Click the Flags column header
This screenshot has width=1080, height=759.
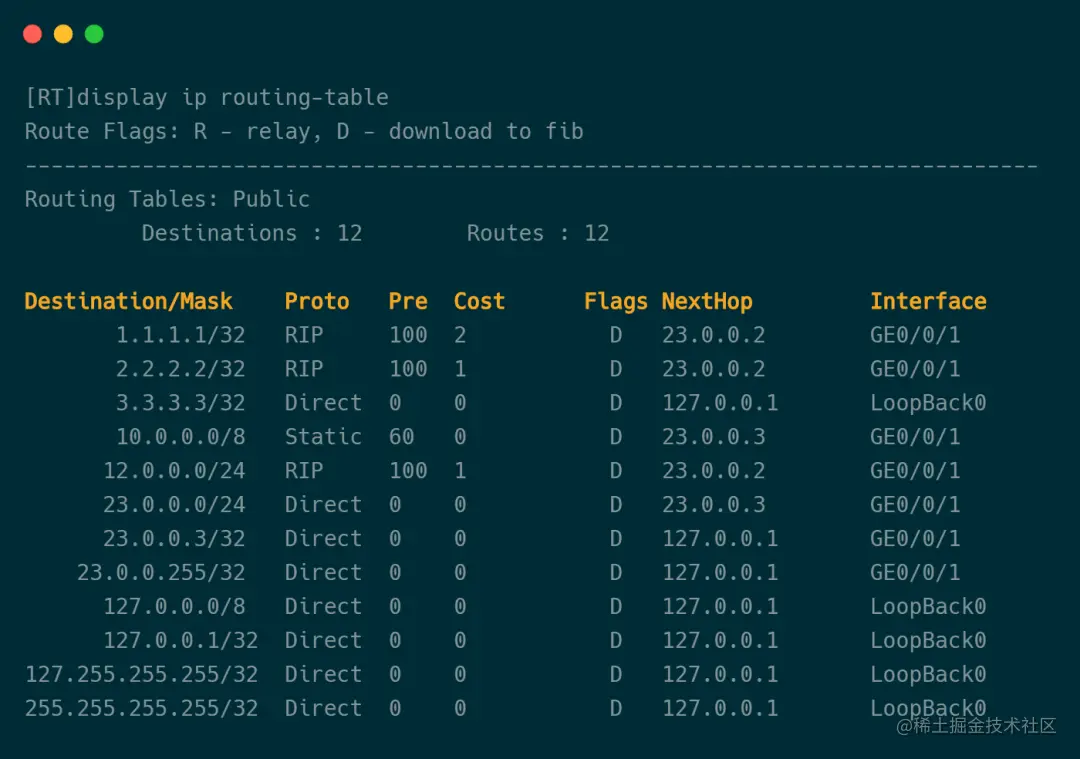point(616,301)
